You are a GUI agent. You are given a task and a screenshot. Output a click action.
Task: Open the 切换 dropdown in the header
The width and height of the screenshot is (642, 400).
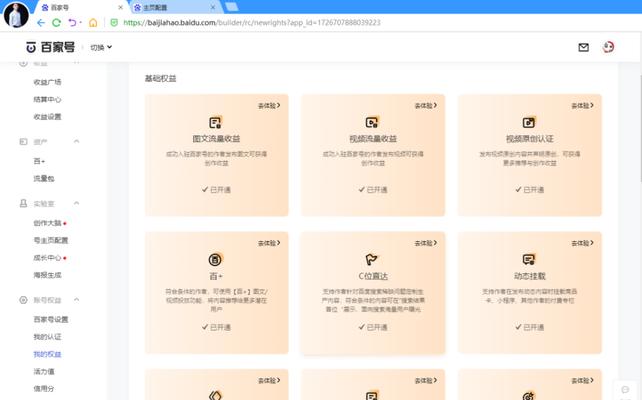pos(101,47)
